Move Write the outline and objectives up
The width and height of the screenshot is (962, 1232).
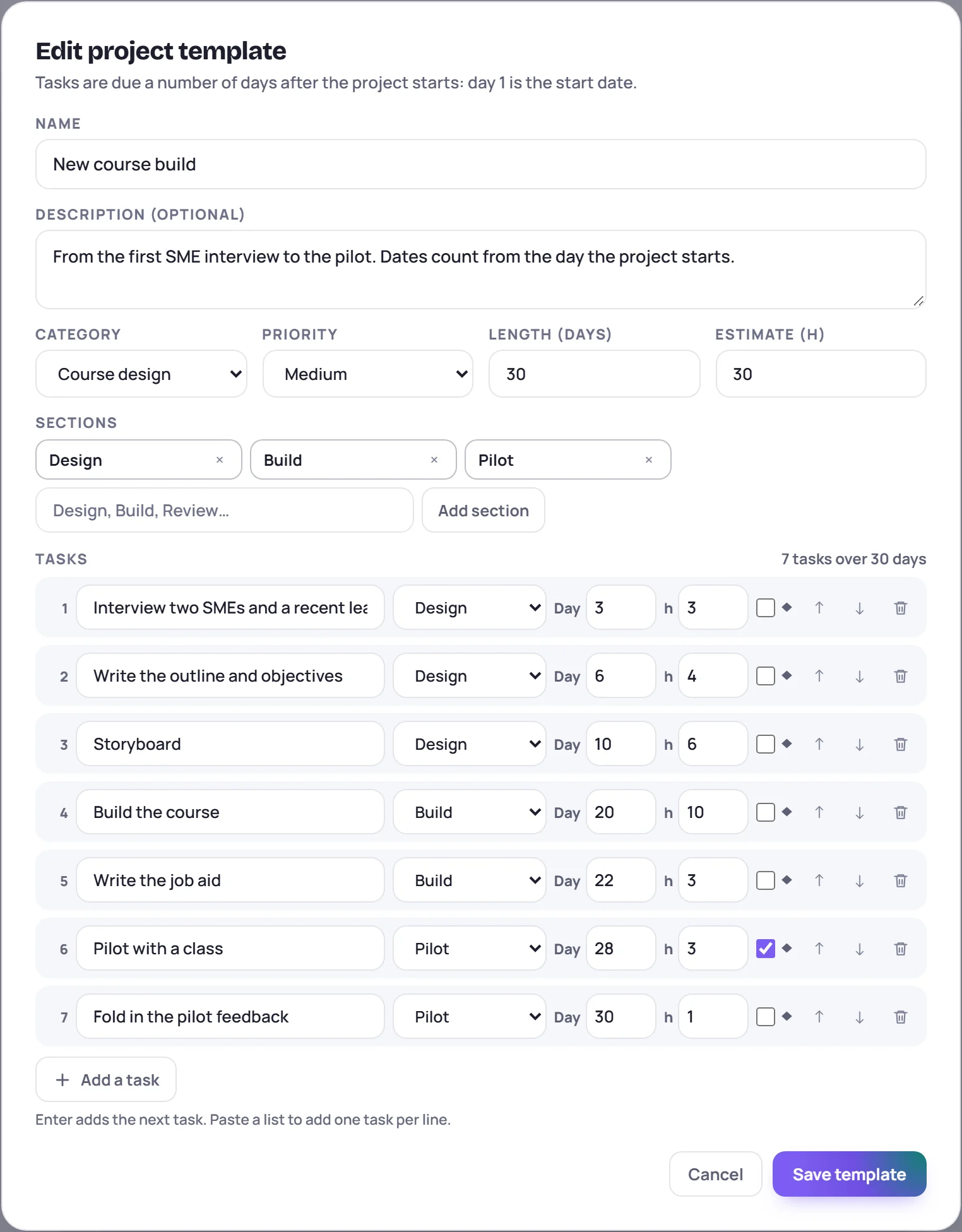coord(819,676)
